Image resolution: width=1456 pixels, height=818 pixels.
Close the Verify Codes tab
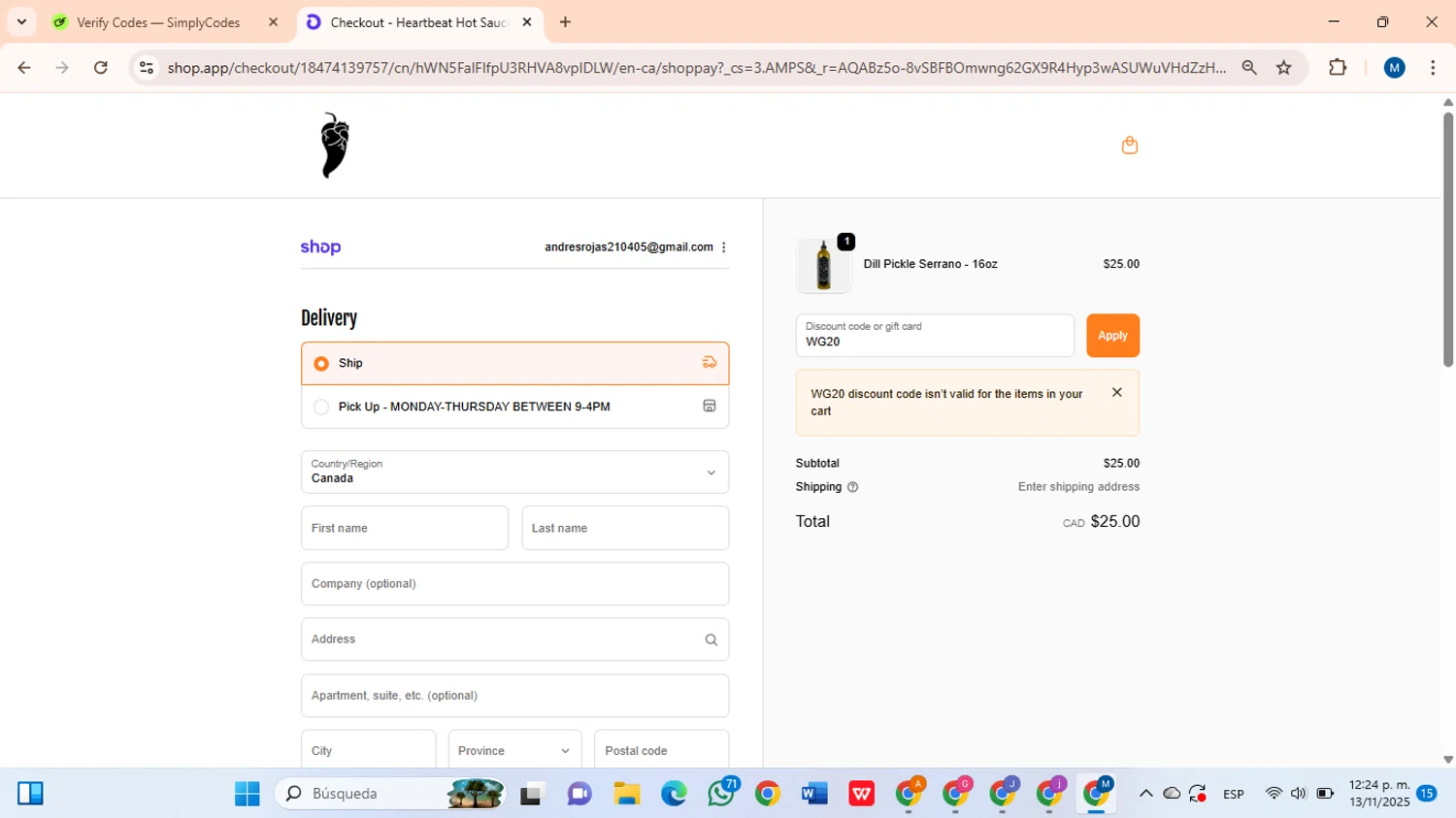[x=273, y=22]
